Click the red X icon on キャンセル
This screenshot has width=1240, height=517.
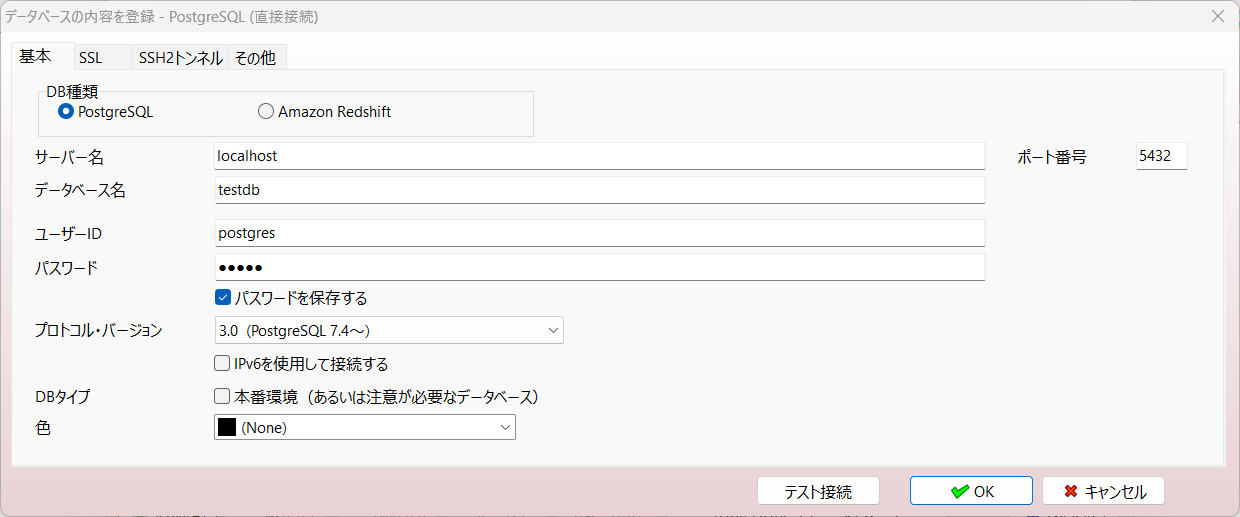1071,491
